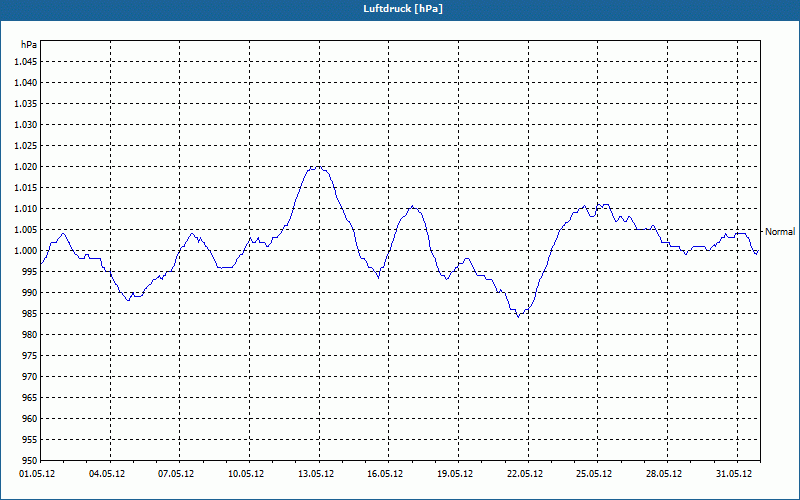800x500 pixels.
Task: Click the pressure peak near 13.05.12
Action: [x=317, y=167]
